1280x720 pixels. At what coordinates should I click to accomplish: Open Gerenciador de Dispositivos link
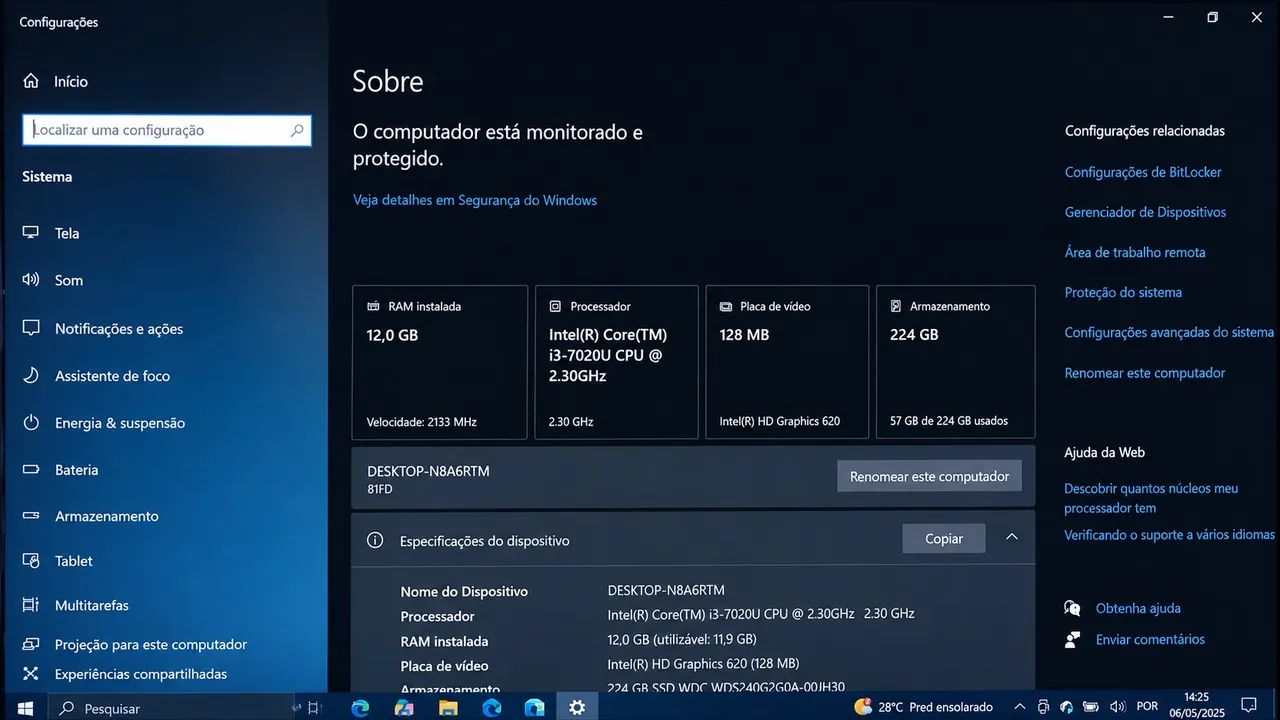(x=1145, y=212)
